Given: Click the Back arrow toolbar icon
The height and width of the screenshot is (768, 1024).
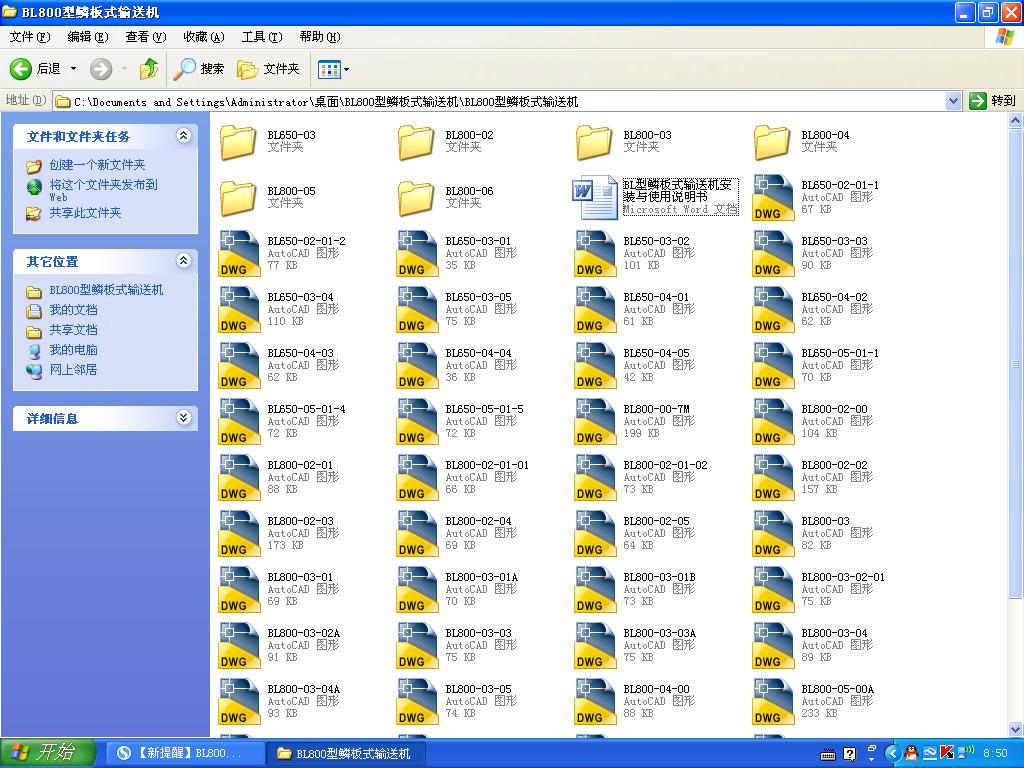Looking at the screenshot, I should (21, 69).
